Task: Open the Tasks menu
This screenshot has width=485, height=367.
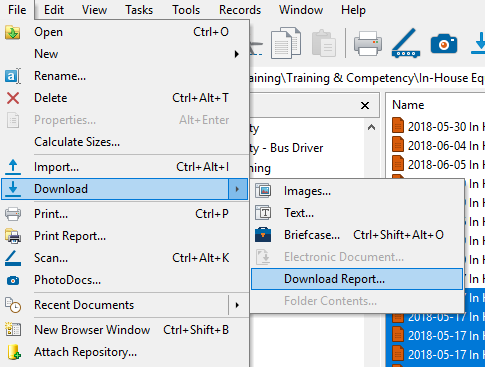Action: (x=139, y=10)
